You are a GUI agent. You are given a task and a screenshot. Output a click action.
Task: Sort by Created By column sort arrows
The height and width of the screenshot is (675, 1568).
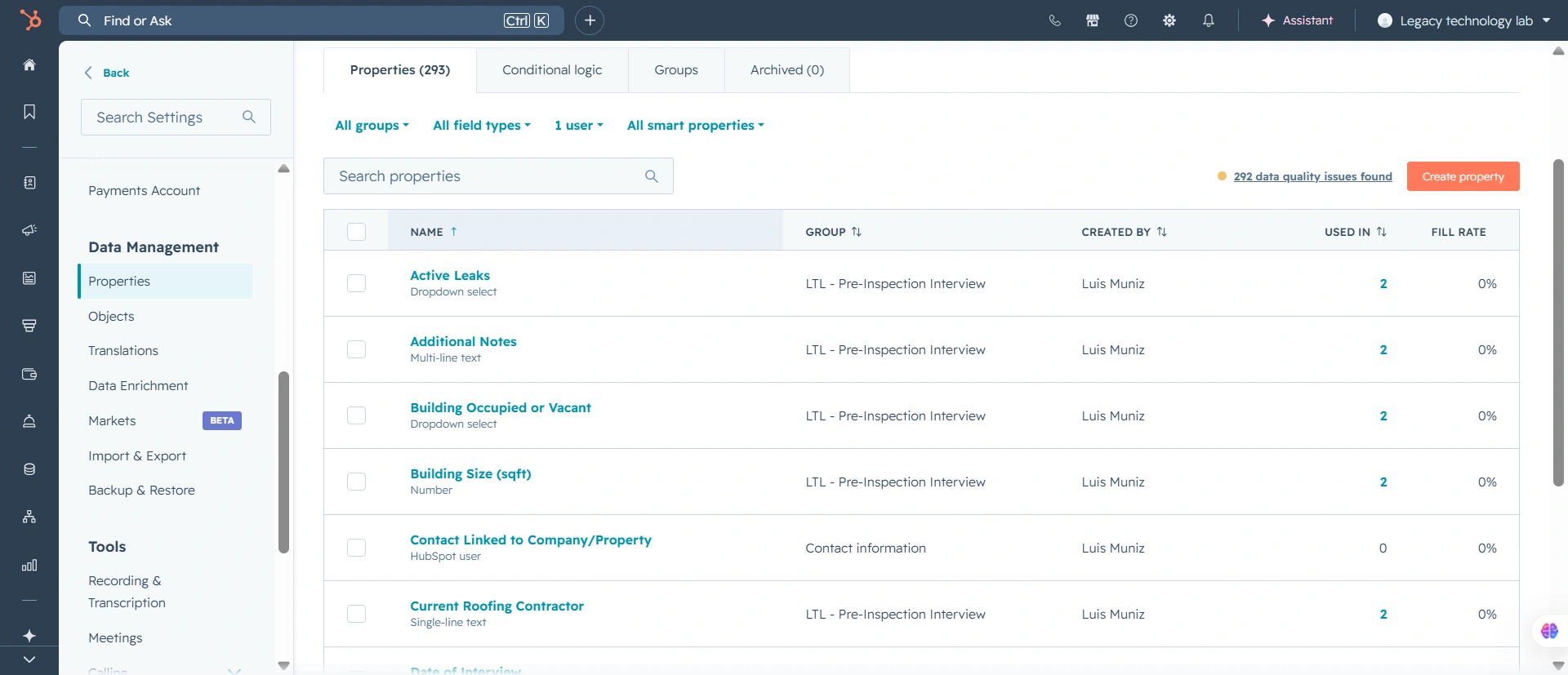tap(1161, 232)
